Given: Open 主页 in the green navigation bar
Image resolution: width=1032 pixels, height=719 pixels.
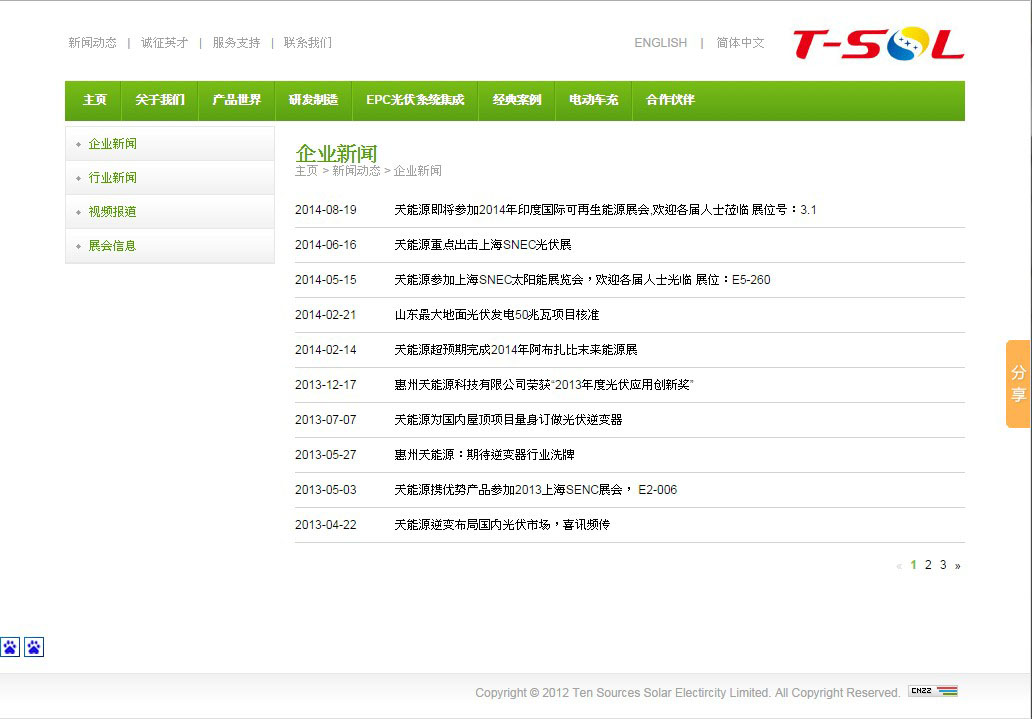Looking at the screenshot, I should [x=94, y=100].
